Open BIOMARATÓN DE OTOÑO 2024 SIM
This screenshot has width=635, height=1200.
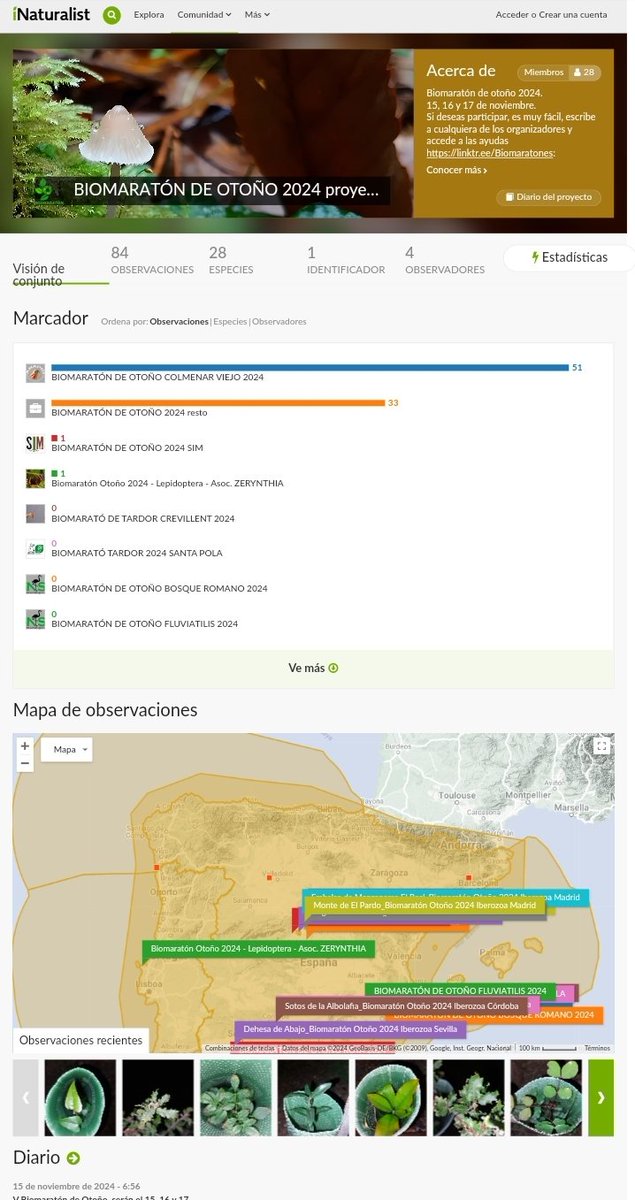click(127, 448)
